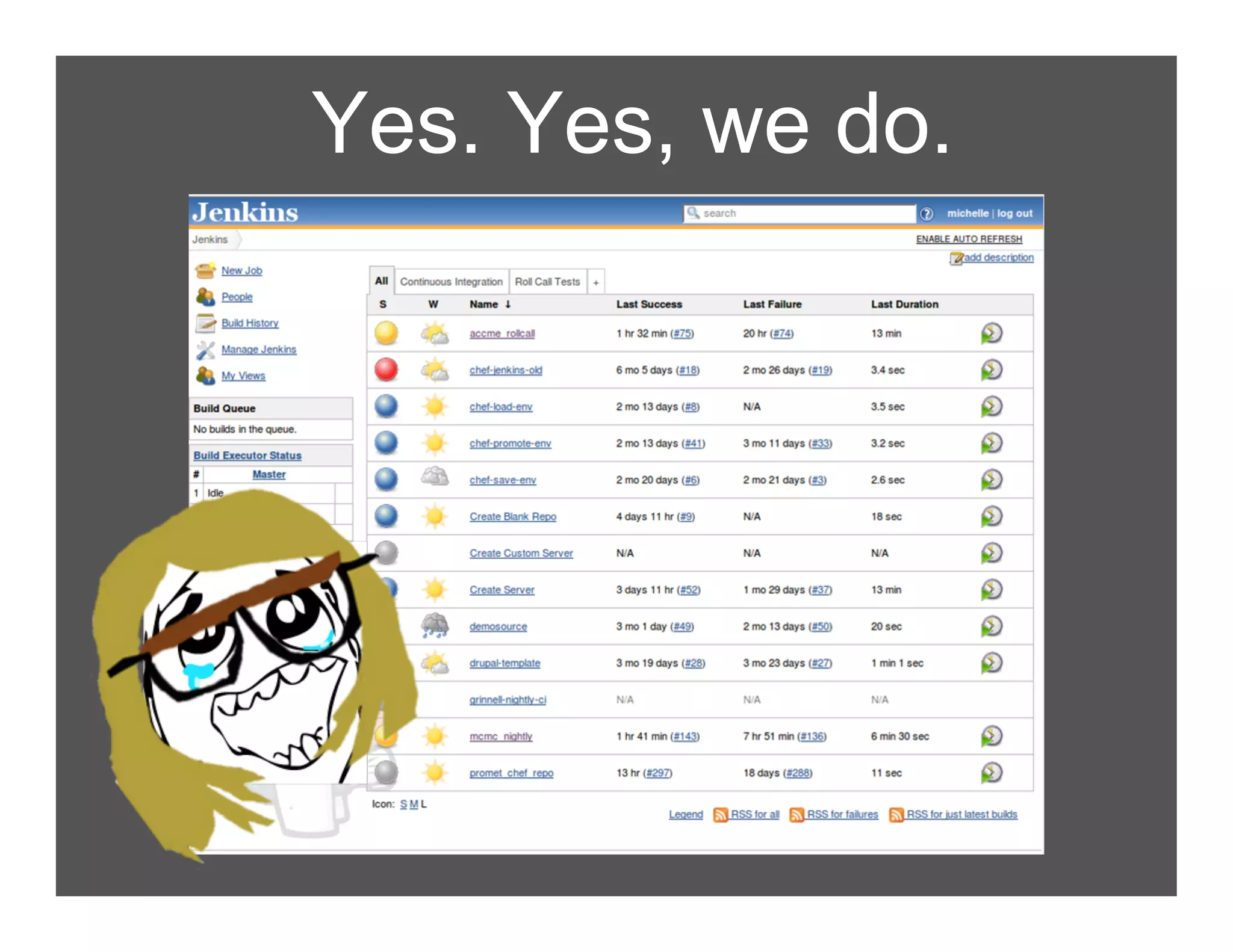
Task: Select the All view tab
Action: [x=381, y=281]
